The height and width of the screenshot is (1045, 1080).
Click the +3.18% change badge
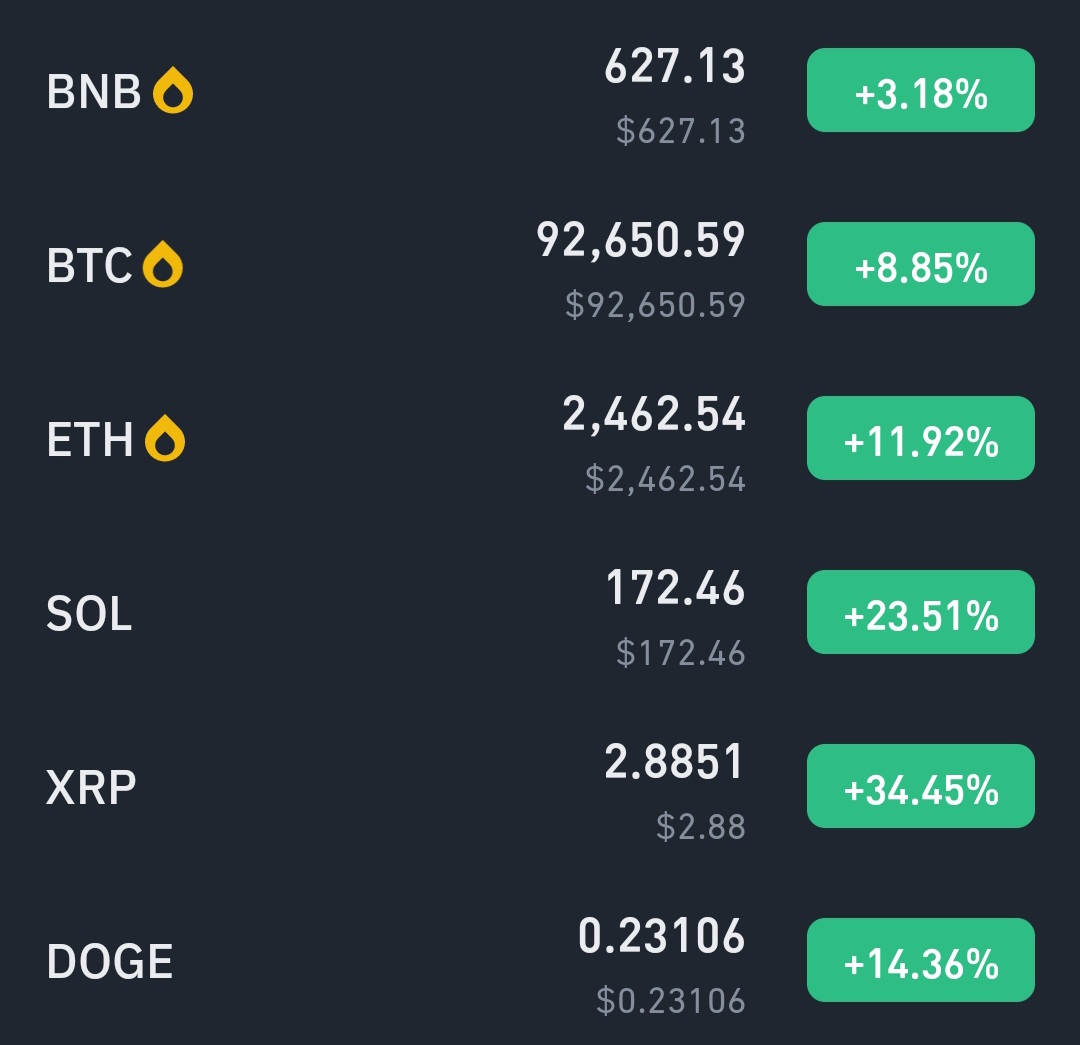[921, 90]
